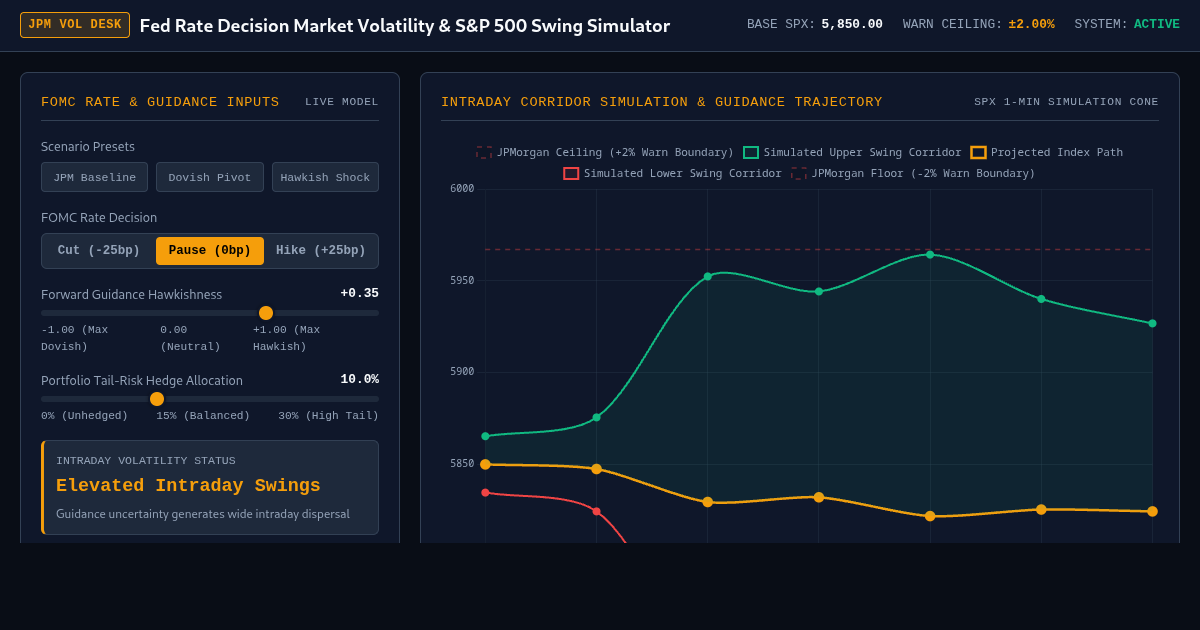Viewport: 1200px width, 630px height.
Task: Click the last green upper corridor point
Action: coord(1152,324)
